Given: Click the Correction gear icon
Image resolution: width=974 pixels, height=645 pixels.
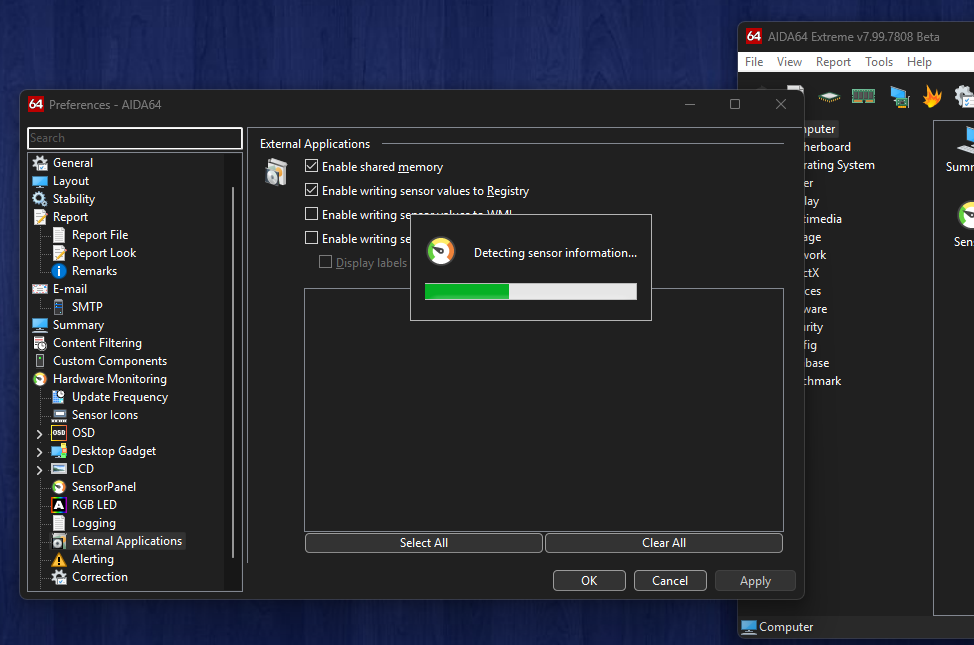Looking at the screenshot, I should click(x=59, y=577).
